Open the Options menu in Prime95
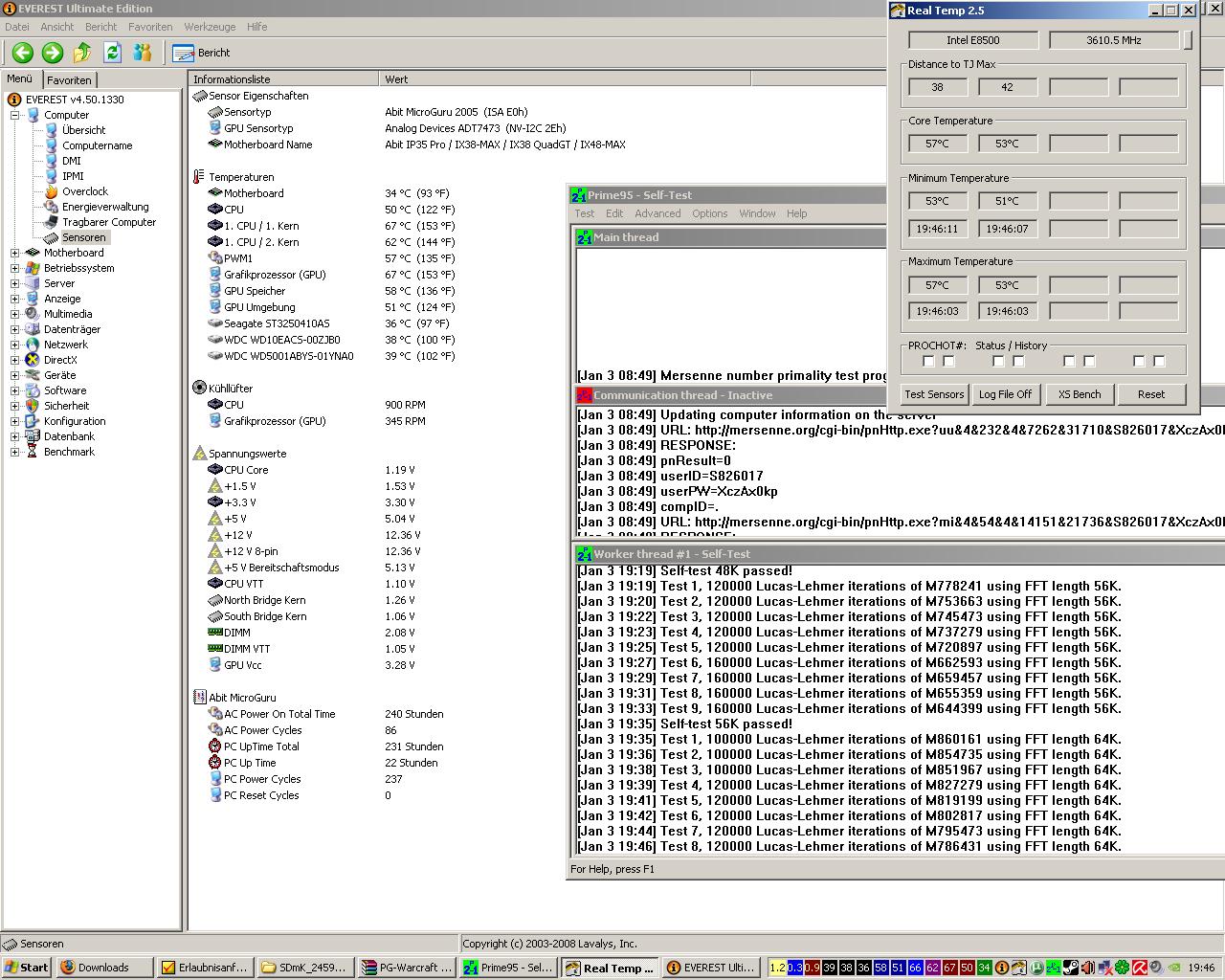Image resolution: width=1225 pixels, height=980 pixels. (x=710, y=213)
